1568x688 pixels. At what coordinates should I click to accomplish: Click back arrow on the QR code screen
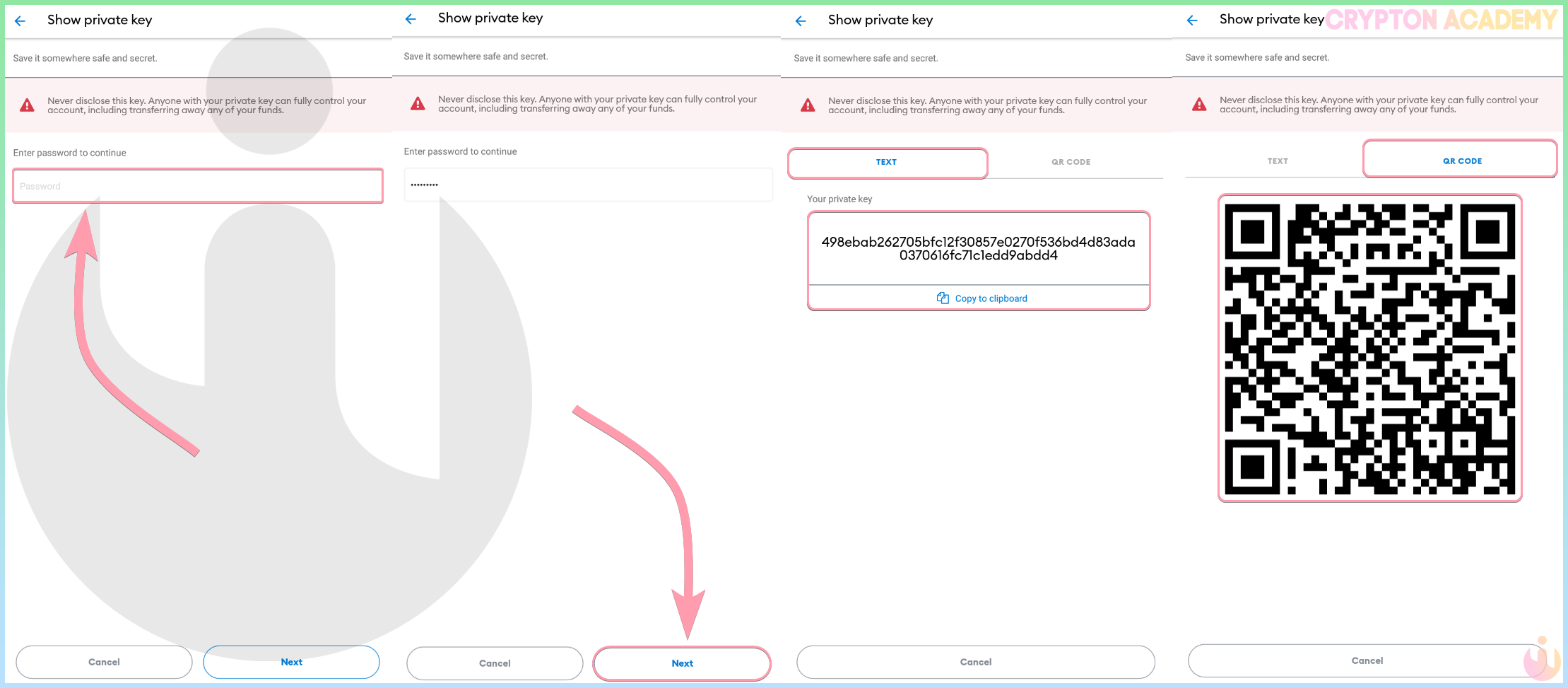tap(1192, 21)
